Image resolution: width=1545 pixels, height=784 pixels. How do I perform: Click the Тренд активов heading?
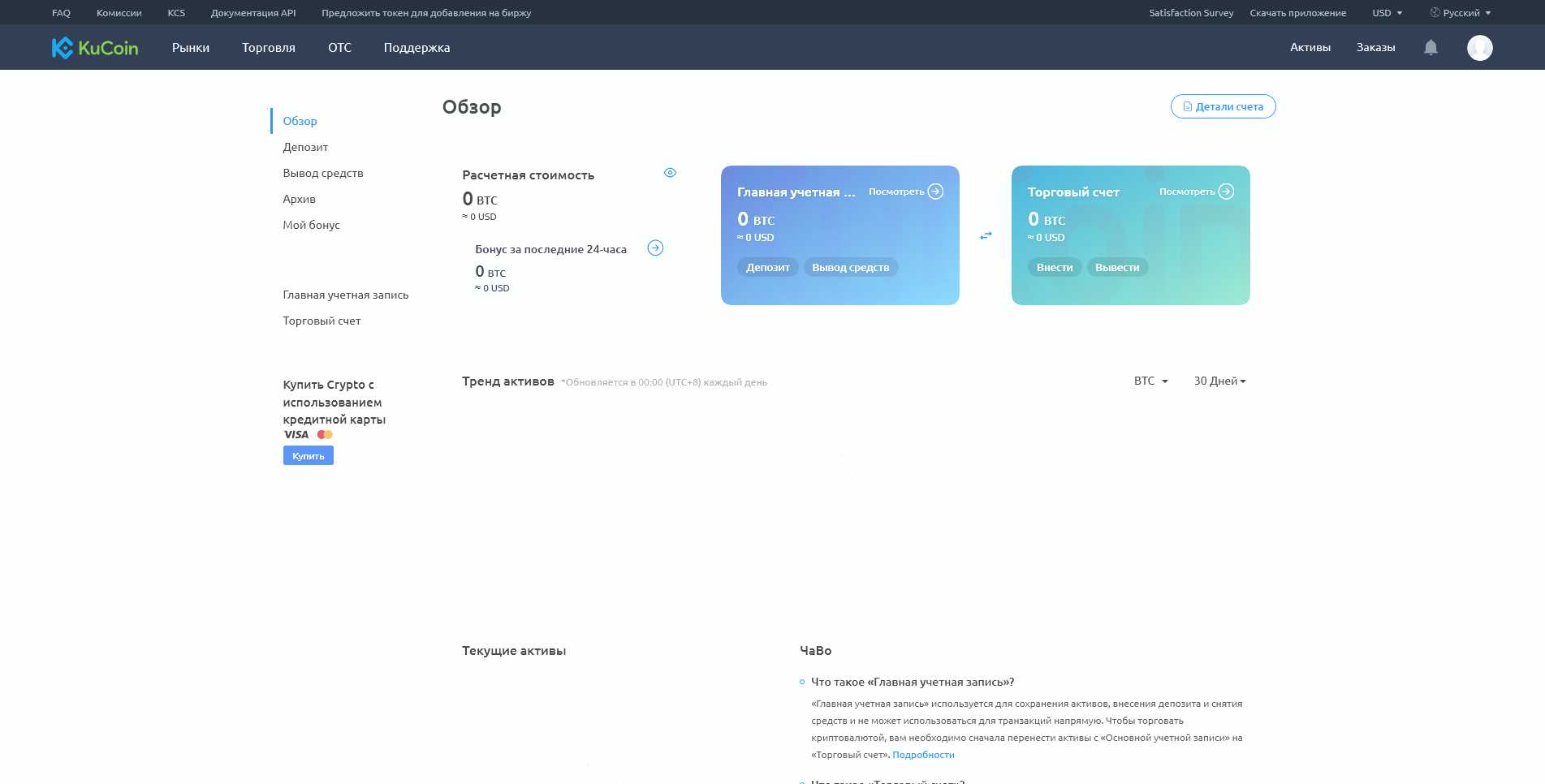tap(508, 381)
